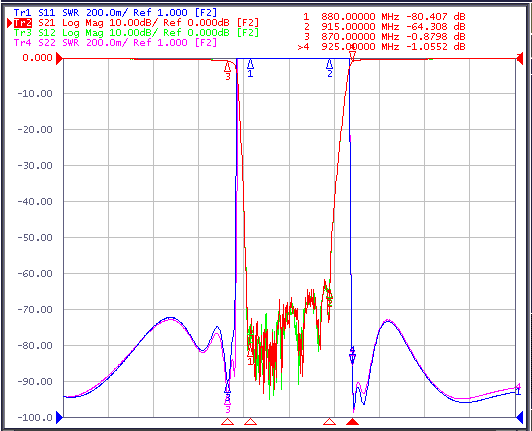532x431 pixels.
Task: Click the marker 3 readout at 870 MHz
Action: tap(384, 37)
